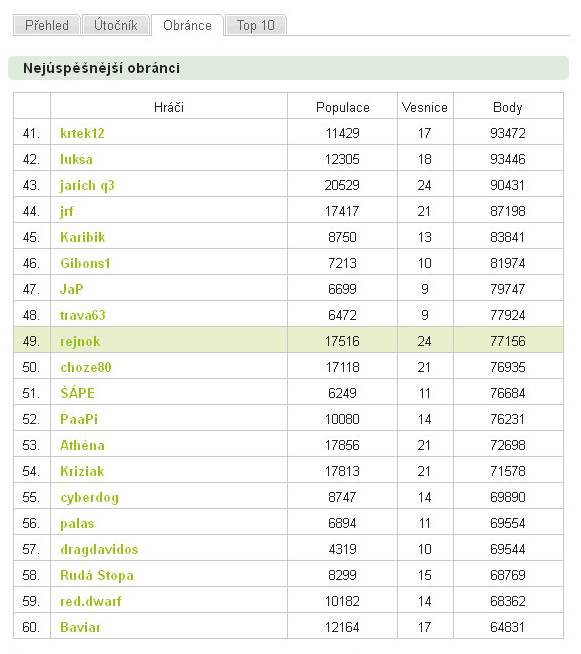Screen dimensions: 581x654
Task: View the jrf player profile
Action: tap(67, 211)
